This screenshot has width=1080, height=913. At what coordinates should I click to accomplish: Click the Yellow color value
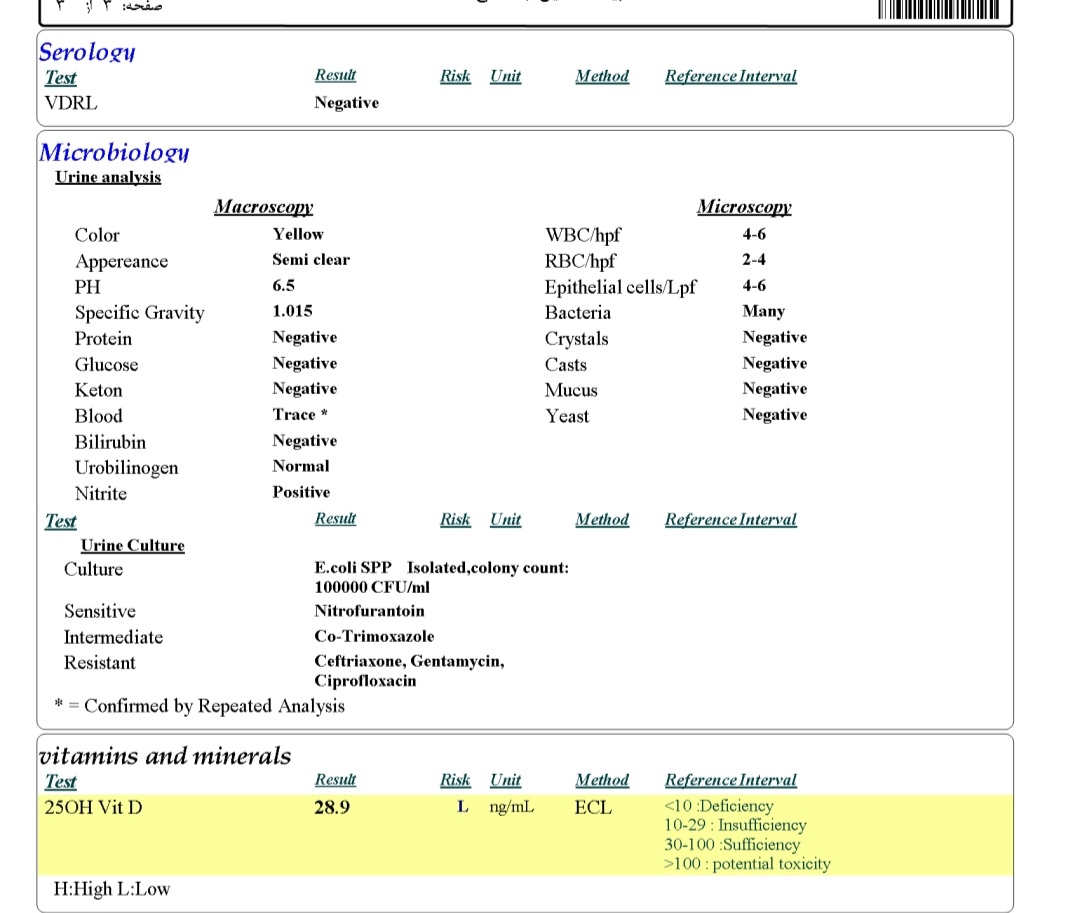(x=298, y=234)
